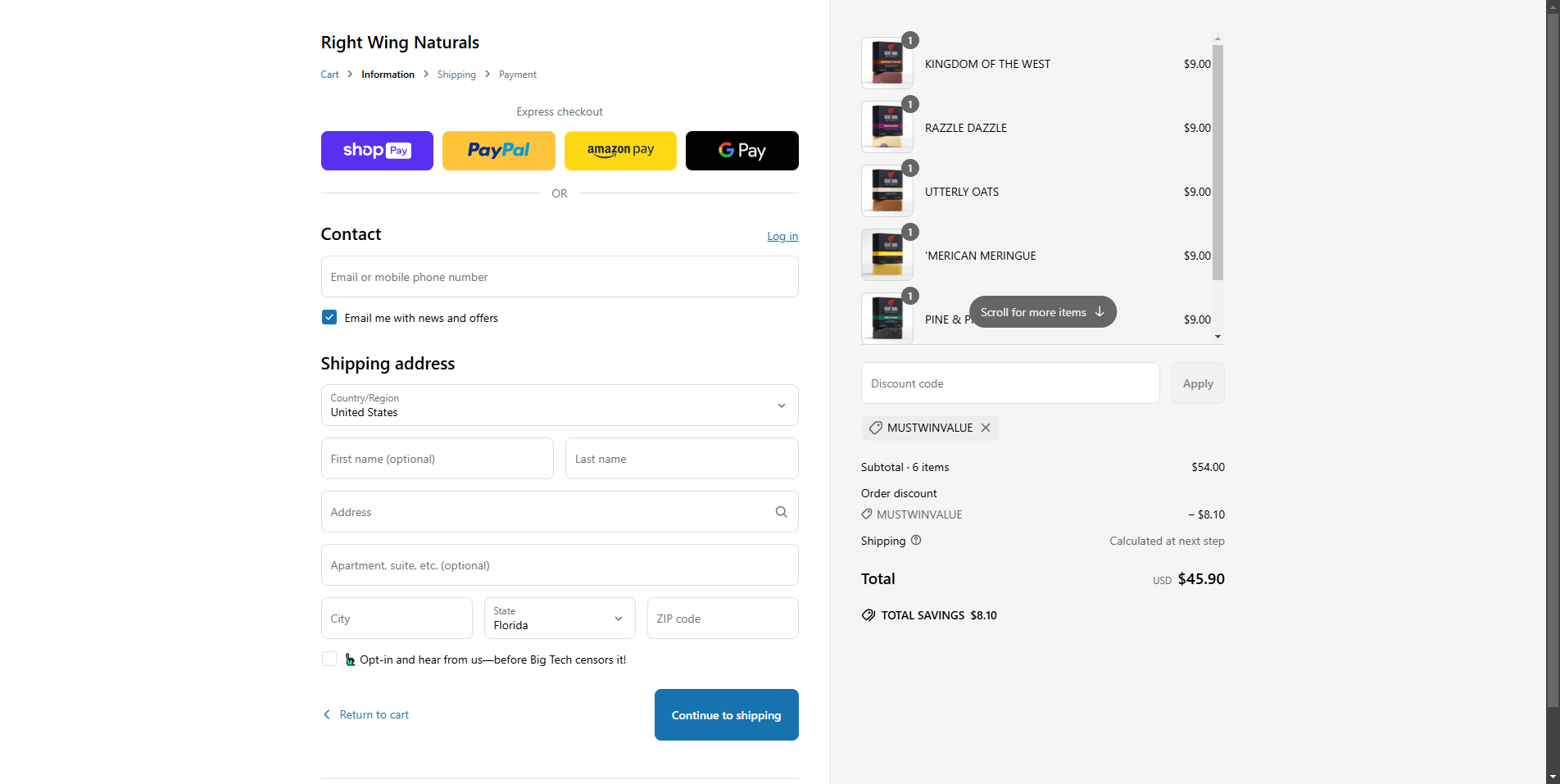The image size is (1560, 784).
Task: Click the order list scroll-down arrow
Action: [1218, 337]
